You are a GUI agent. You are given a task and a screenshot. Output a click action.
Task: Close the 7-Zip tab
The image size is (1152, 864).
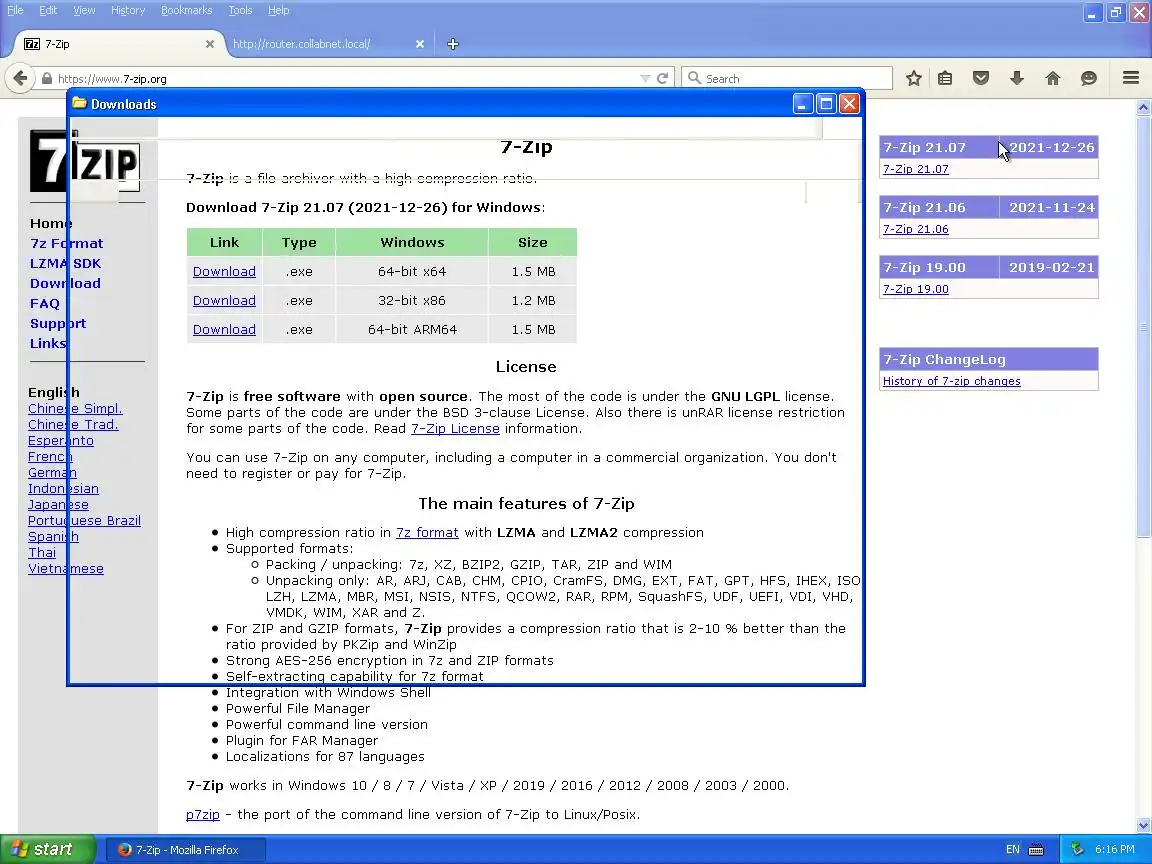[x=209, y=44]
